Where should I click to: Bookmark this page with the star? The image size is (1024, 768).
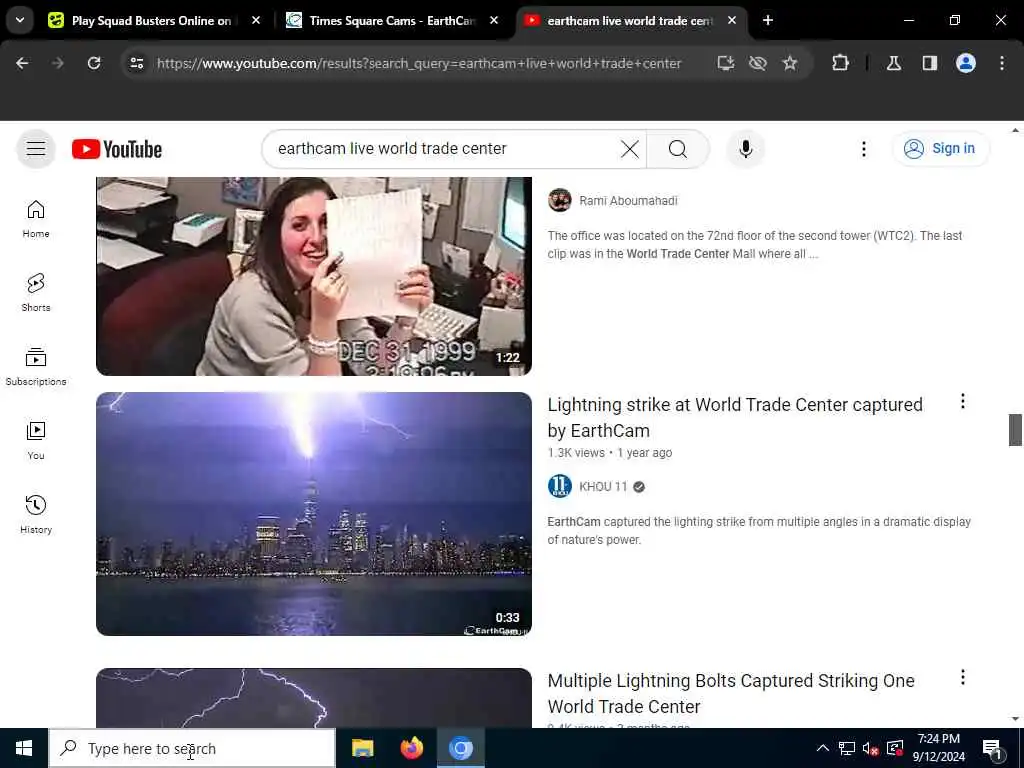pyautogui.click(x=790, y=63)
